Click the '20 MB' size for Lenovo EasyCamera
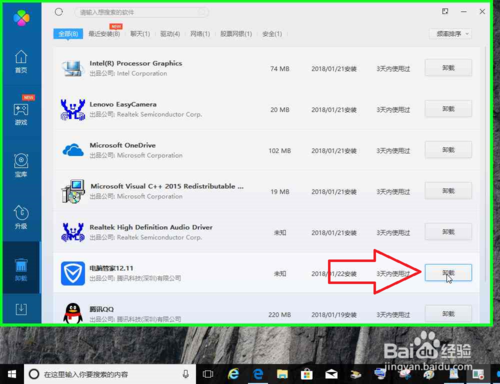Image resolution: width=500 pixels, height=384 pixels. click(x=280, y=110)
